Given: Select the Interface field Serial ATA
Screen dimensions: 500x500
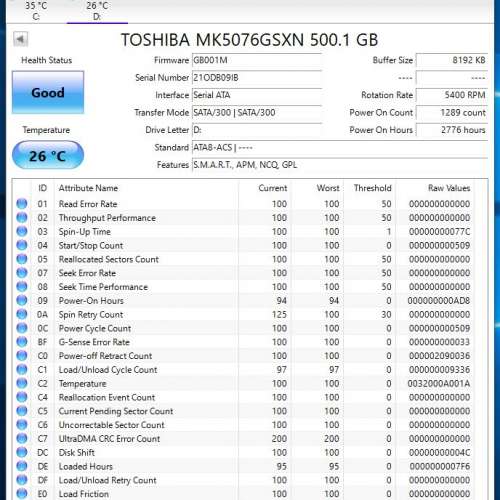Looking at the screenshot, I should (257, 95).
